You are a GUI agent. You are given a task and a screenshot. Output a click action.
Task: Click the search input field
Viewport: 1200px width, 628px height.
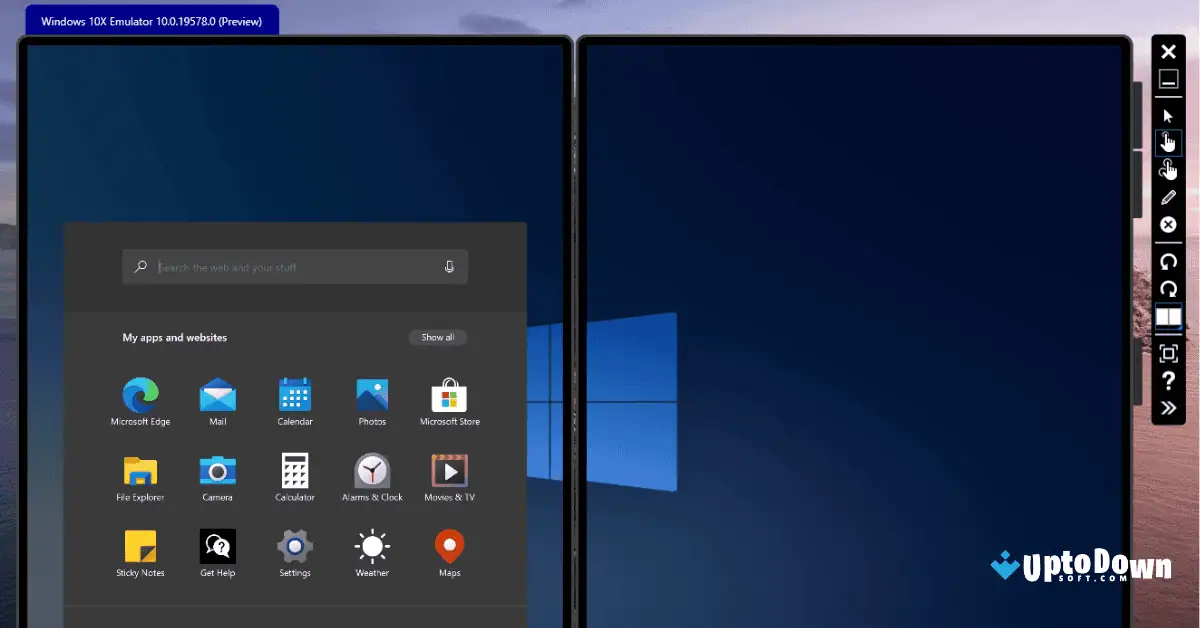point(294,266)
